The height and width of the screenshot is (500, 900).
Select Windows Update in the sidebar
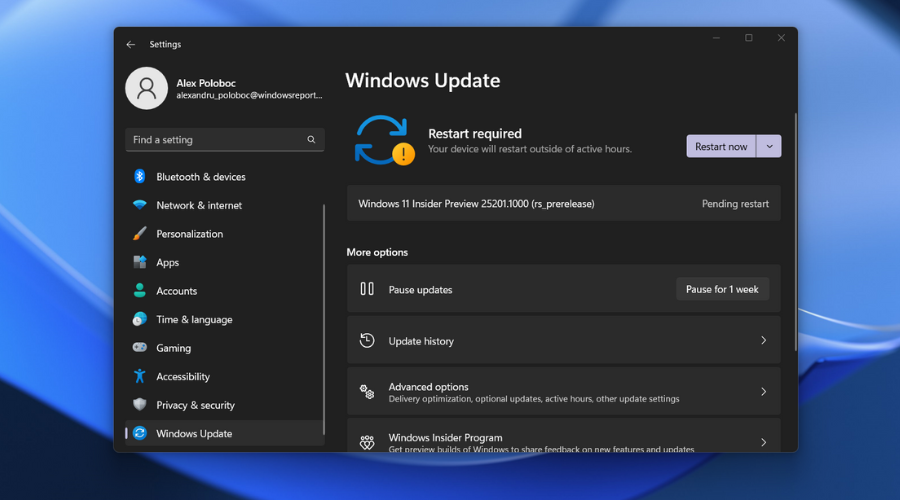(x=224, y=433)
